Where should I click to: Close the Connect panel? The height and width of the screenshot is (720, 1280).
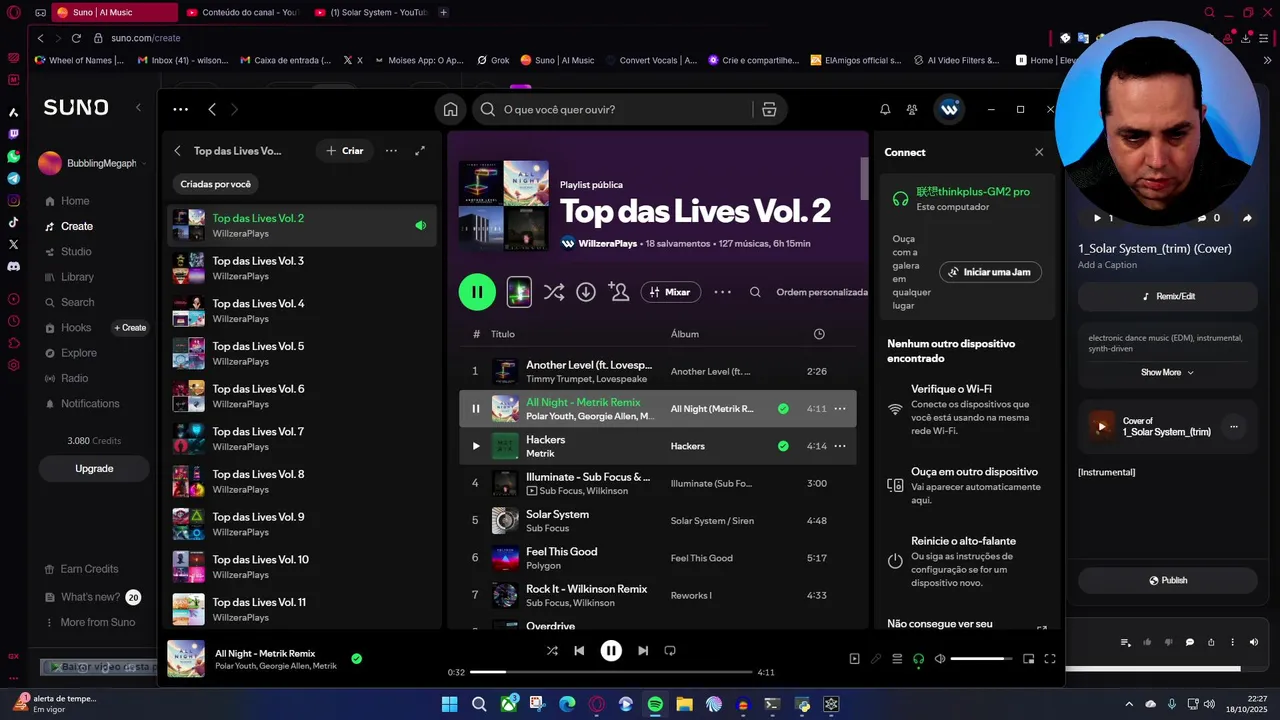tap(1039, 152)
